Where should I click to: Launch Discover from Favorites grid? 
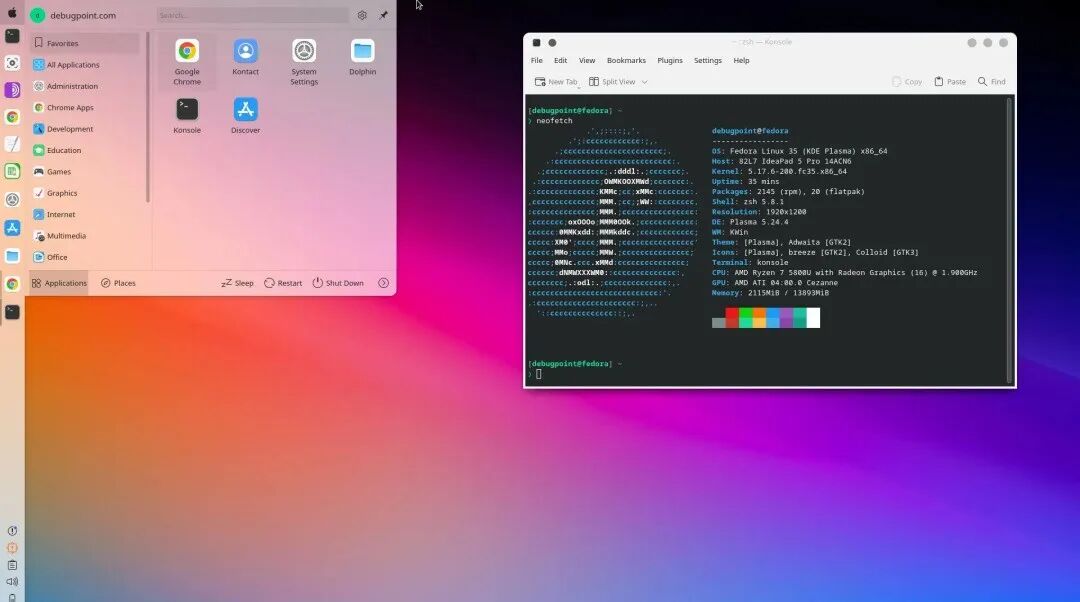[x=245, y=116]
